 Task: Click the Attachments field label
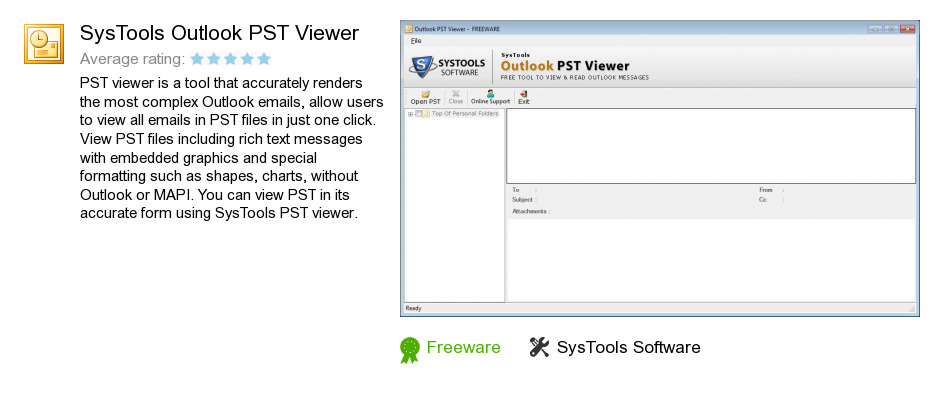point(531,212)
